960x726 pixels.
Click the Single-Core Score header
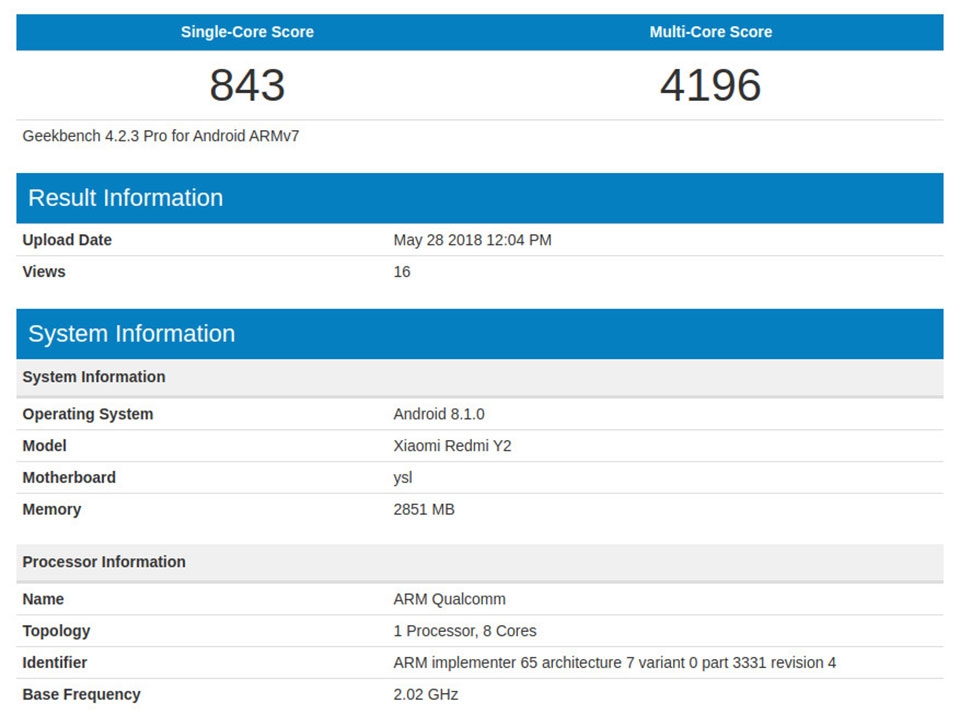click(x=247, y=32)
